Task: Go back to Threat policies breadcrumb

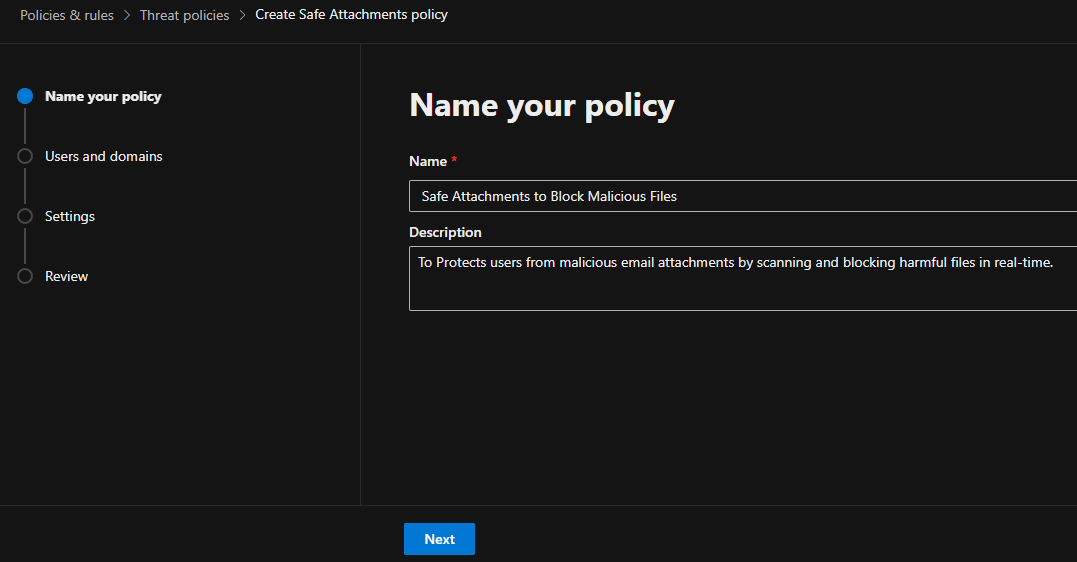Action: (x=184, y=15)
